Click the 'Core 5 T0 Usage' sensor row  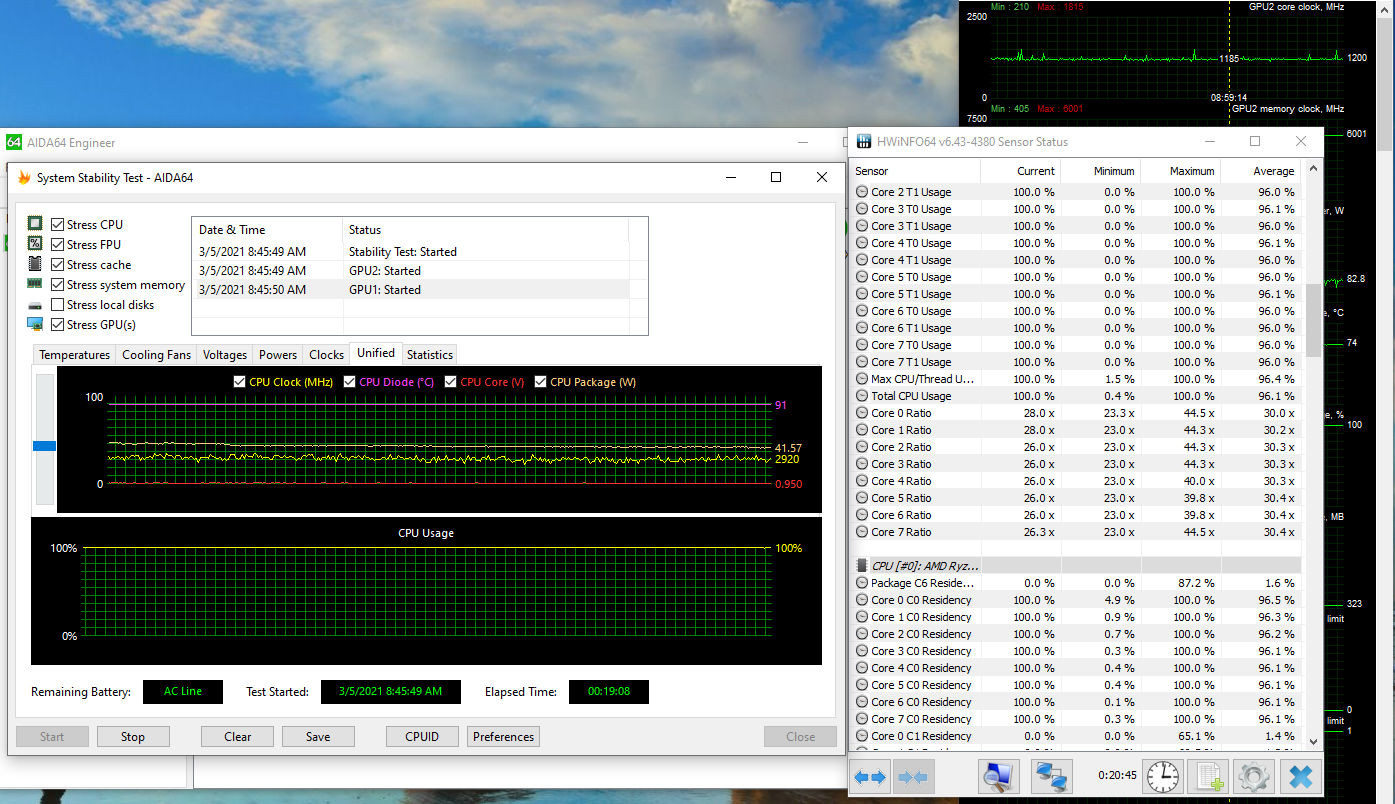pos(1076,277)
